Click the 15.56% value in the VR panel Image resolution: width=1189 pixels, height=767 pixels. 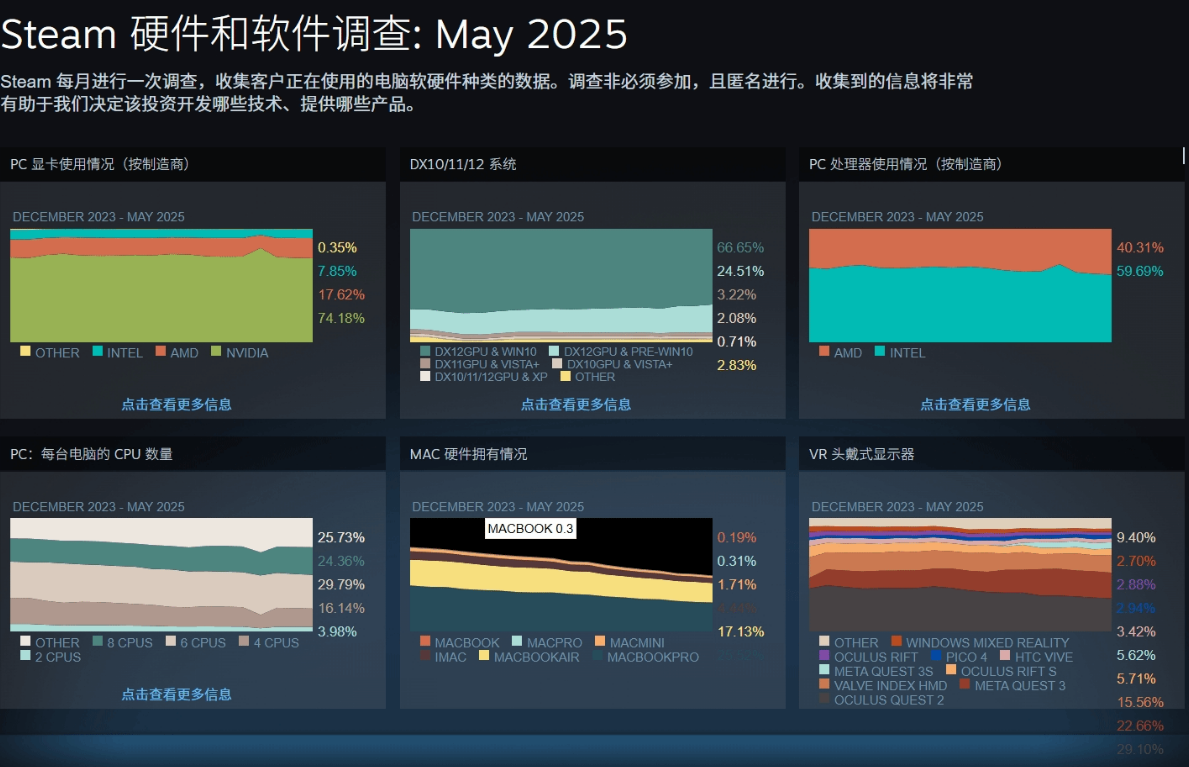[x=1140, y=703]
